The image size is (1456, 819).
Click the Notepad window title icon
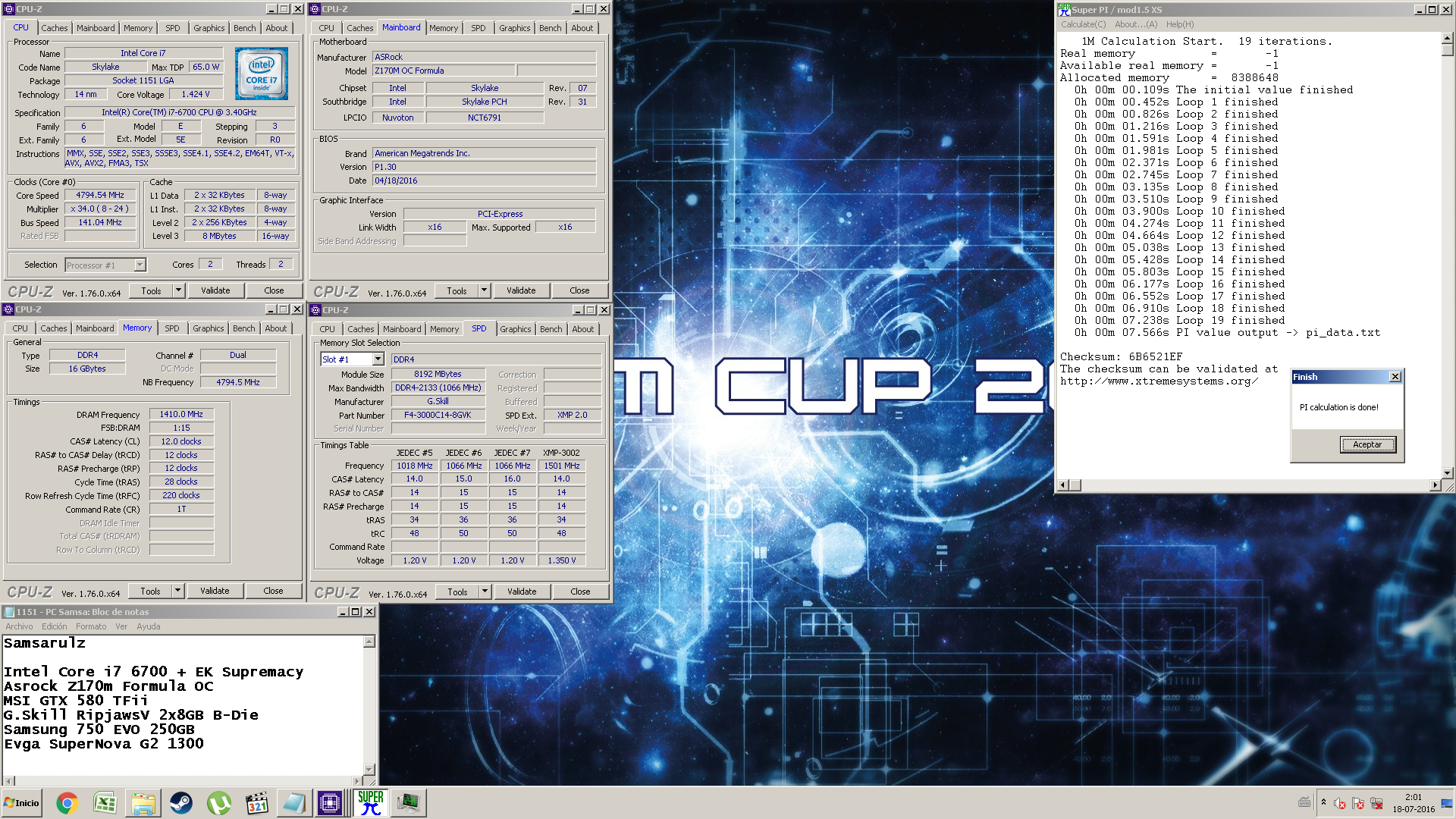coord(9,612)
